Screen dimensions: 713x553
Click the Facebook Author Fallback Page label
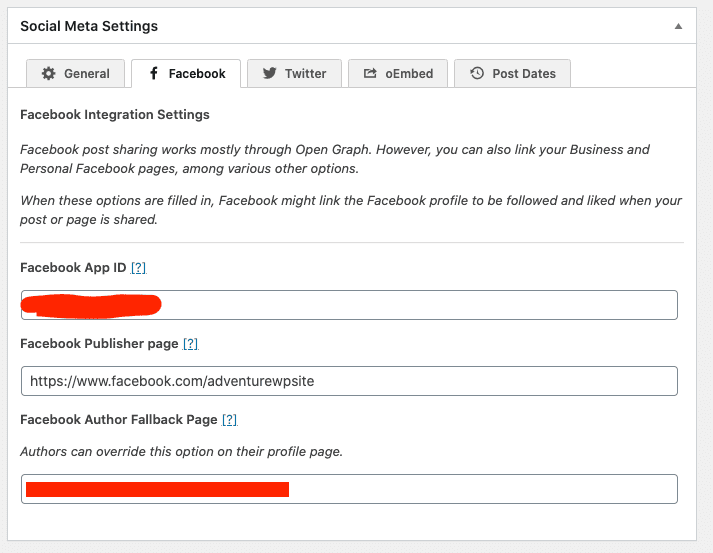119,419
